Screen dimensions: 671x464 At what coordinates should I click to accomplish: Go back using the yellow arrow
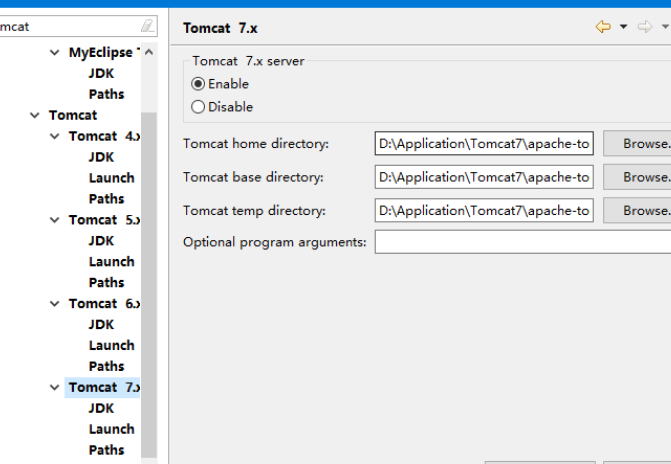pos(603,27)
